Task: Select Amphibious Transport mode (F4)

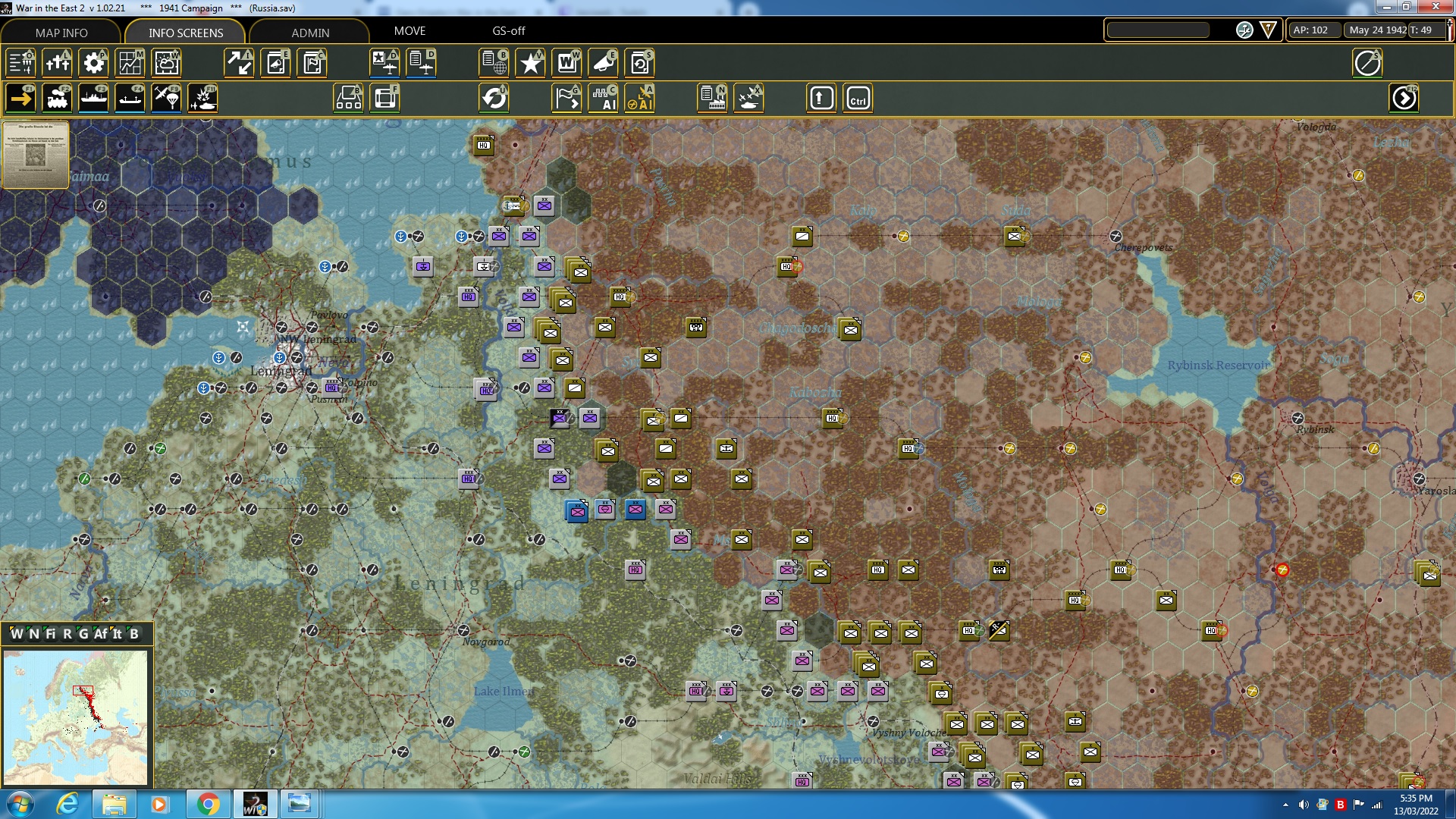Action: pos(130,99)
